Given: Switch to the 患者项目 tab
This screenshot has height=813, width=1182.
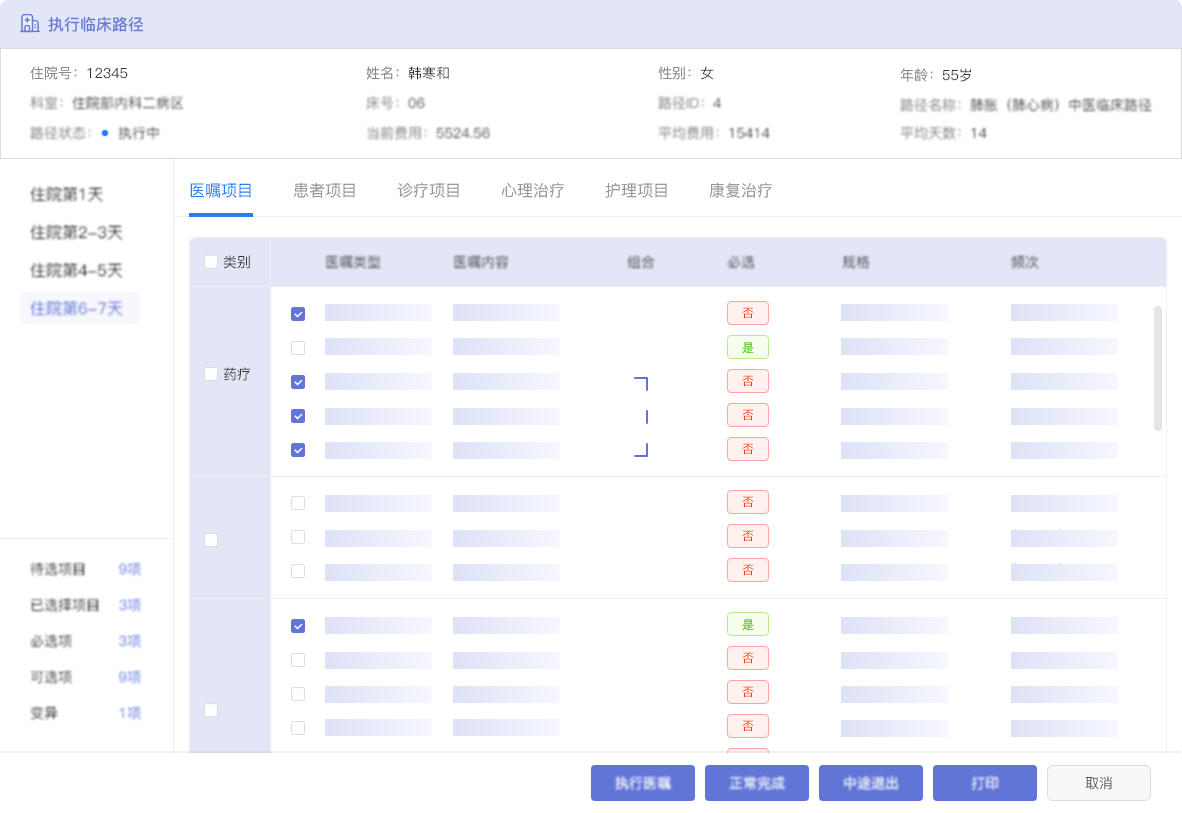Looking at the screenshot, I should (325, 191).
